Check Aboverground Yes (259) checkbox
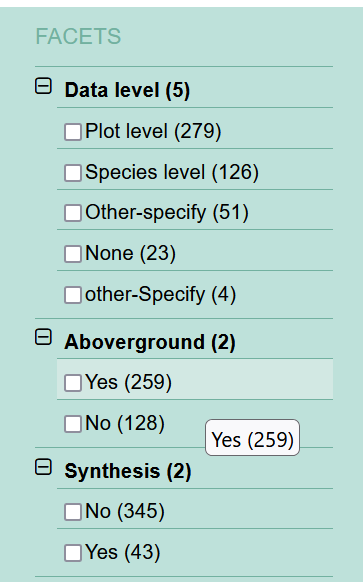The width and height of the screenshot is (363, 582). (x=73, y=383)
